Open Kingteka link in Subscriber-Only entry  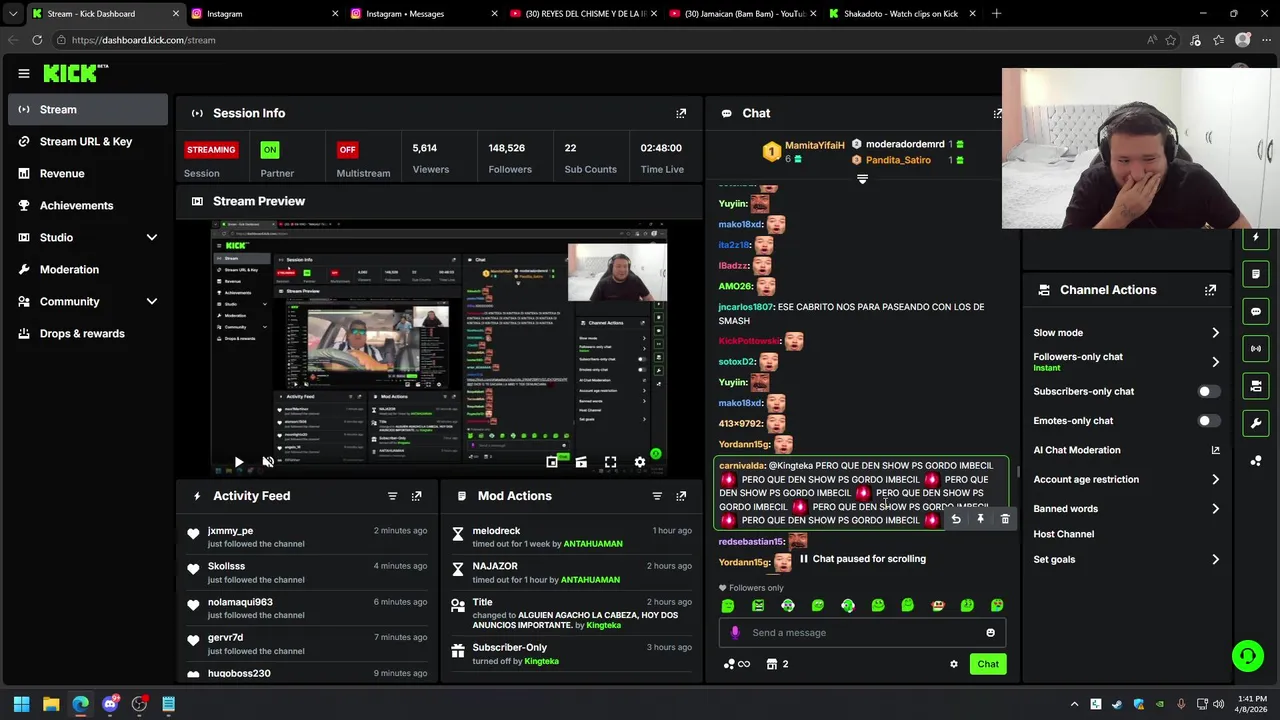point(541,661)
